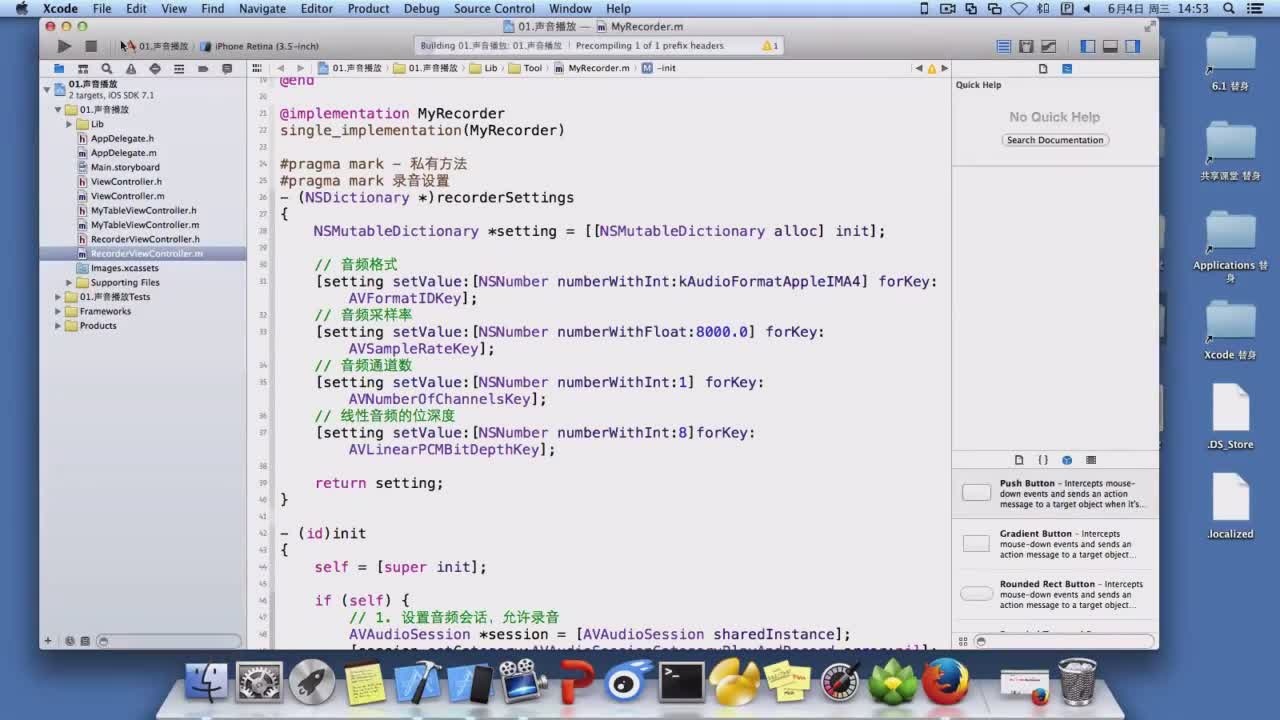Screen dimensions: 1280x720
Task: Open the Product menu
Action: coord(368,8)
